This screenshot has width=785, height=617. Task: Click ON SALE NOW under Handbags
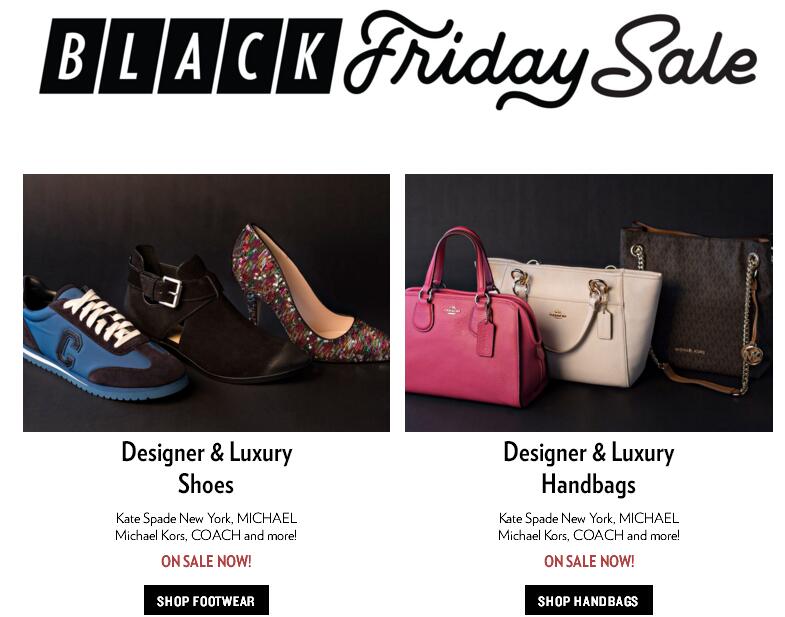(589, 561)
